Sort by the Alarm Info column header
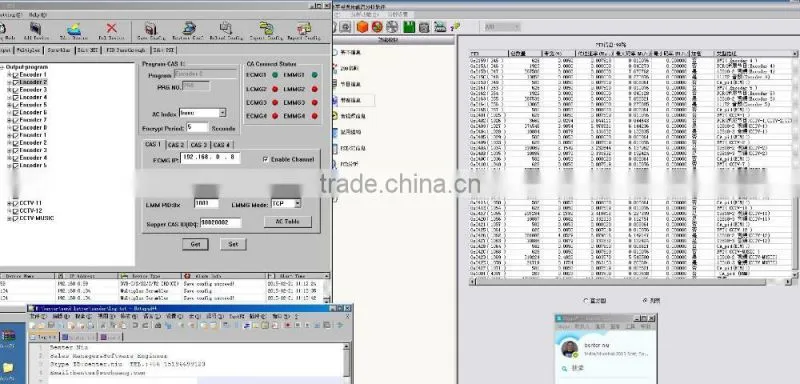 point(223,276)
